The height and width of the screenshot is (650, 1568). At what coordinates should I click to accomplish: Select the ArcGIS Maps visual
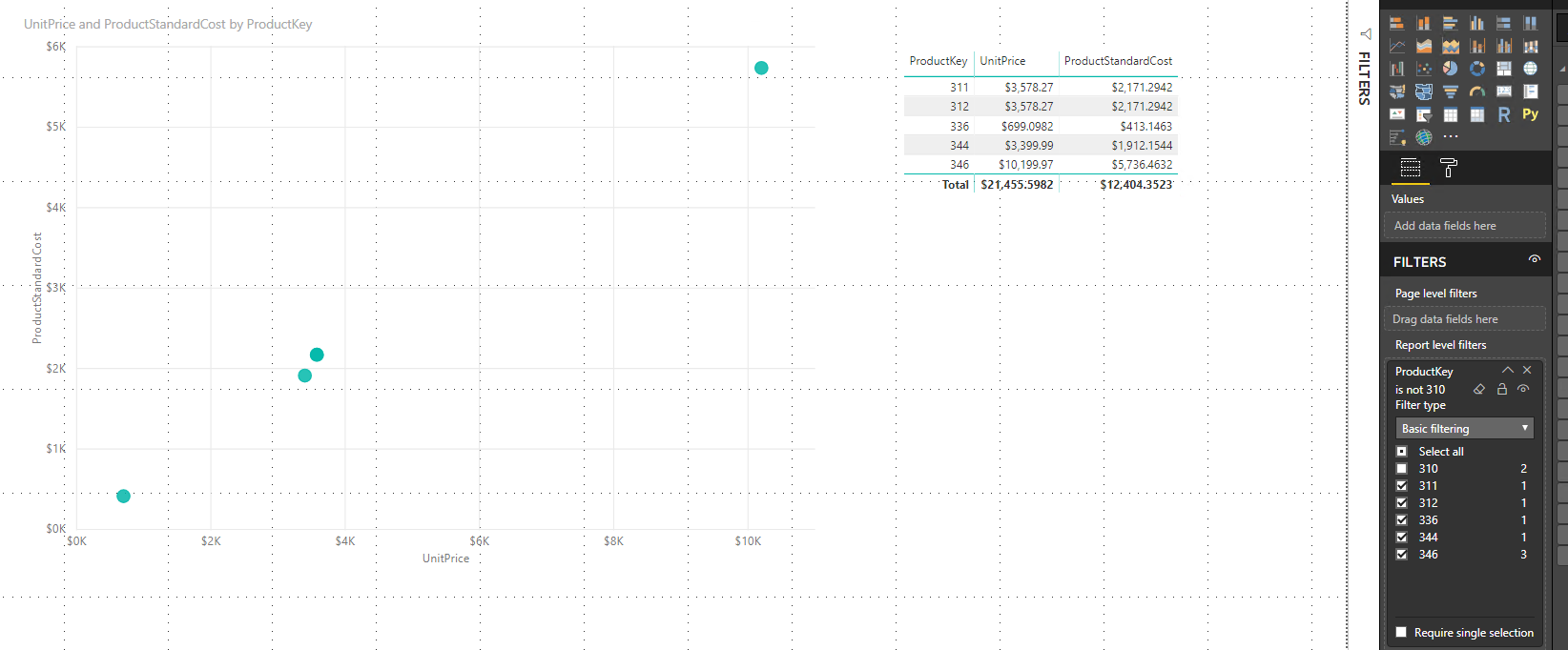click(1424, 137)
